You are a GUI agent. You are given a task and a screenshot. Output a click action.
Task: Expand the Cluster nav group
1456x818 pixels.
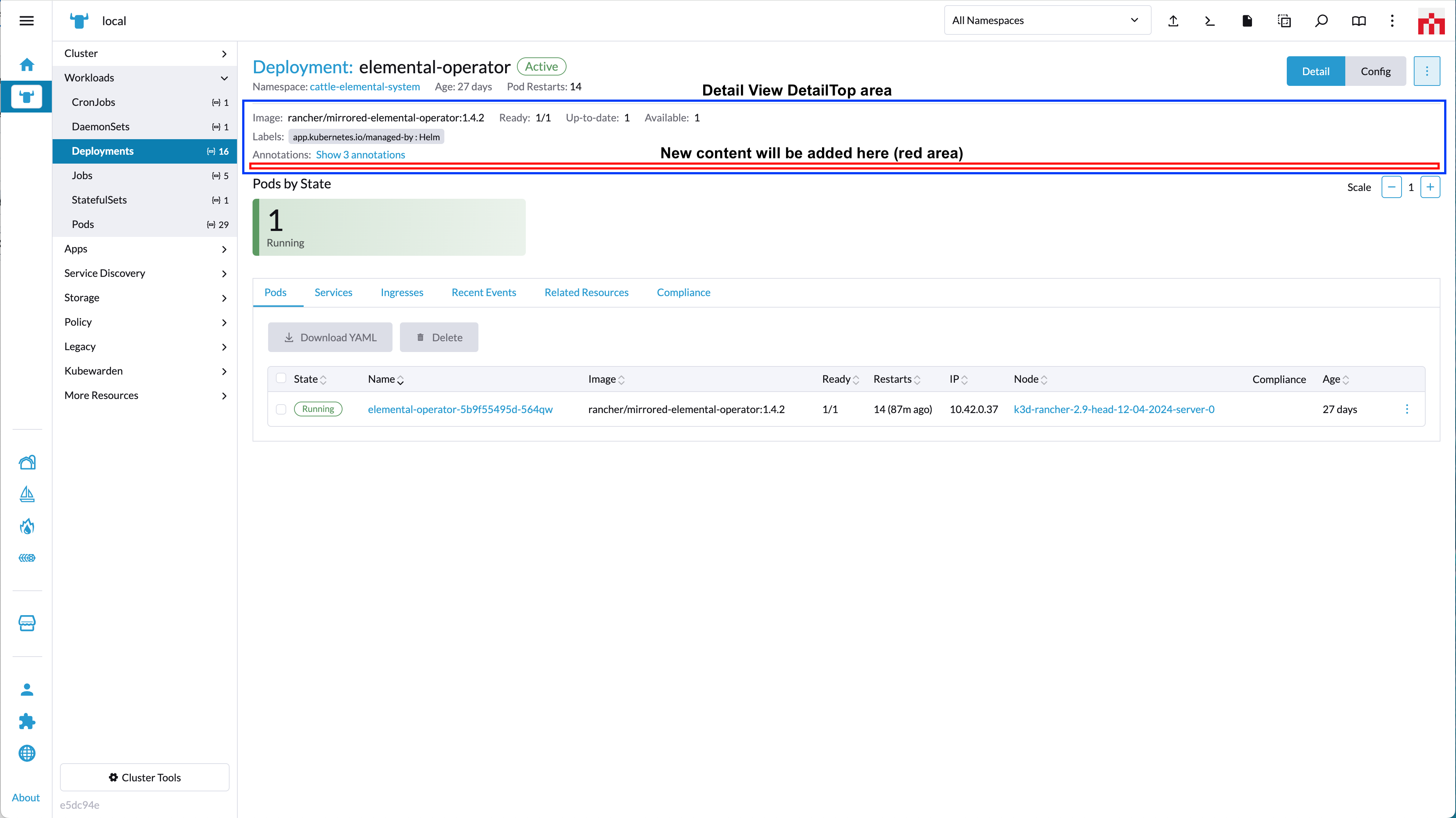[x=145, y=54]
